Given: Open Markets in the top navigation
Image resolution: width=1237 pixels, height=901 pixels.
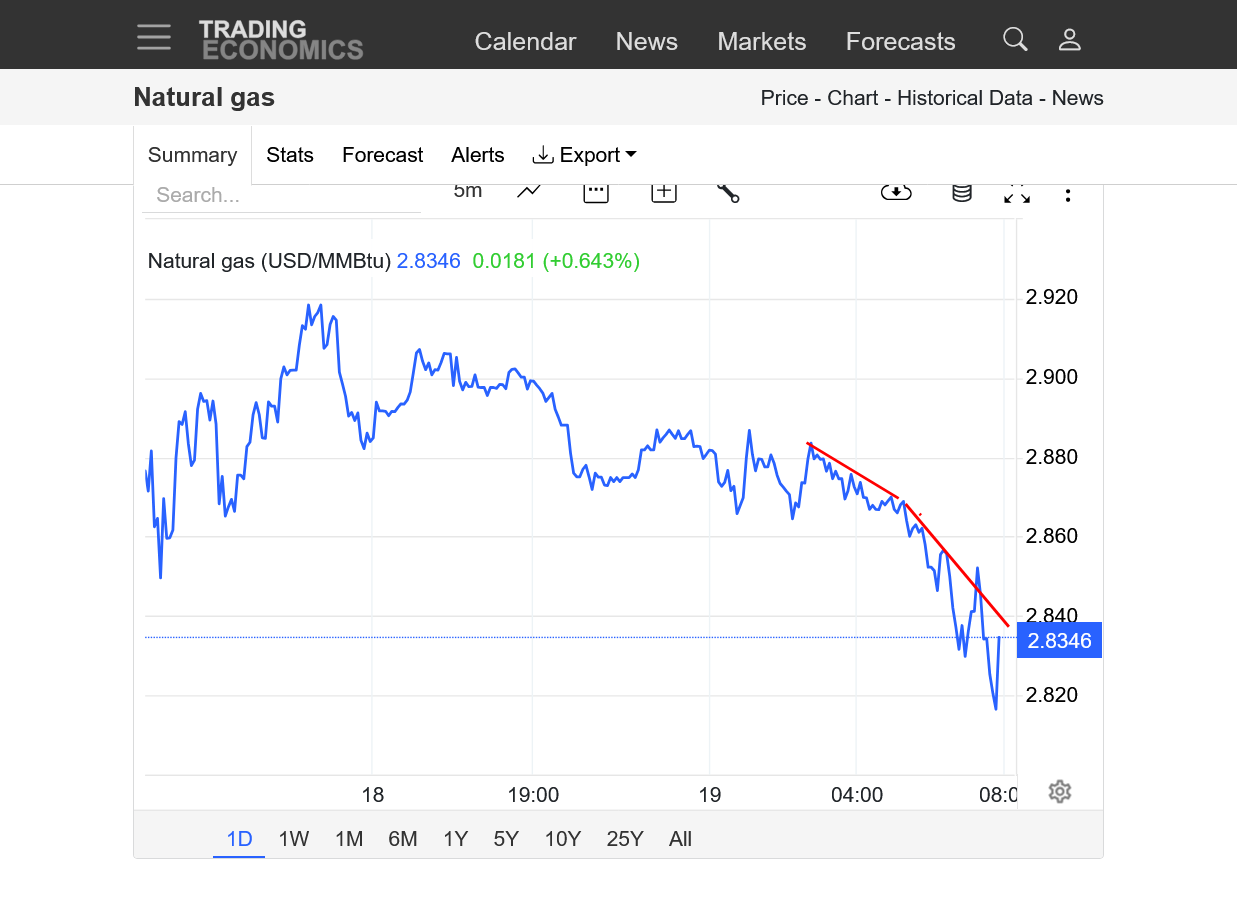Looking at the screenshot, I should tap(761, 41).
